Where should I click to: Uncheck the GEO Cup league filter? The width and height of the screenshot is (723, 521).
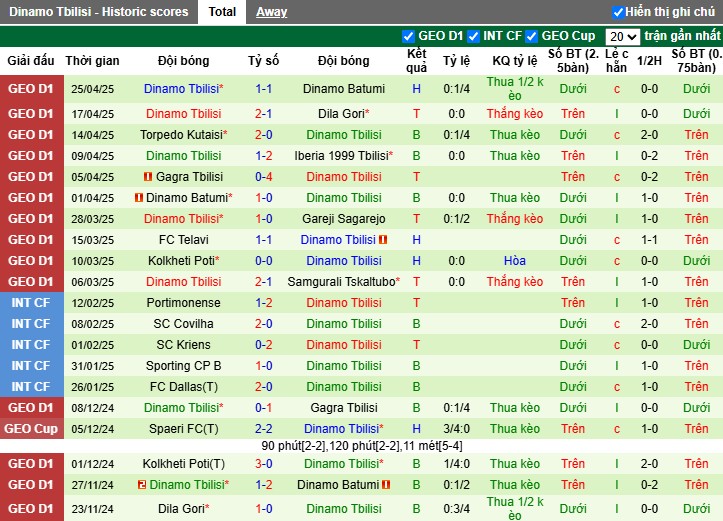(531, 36)
